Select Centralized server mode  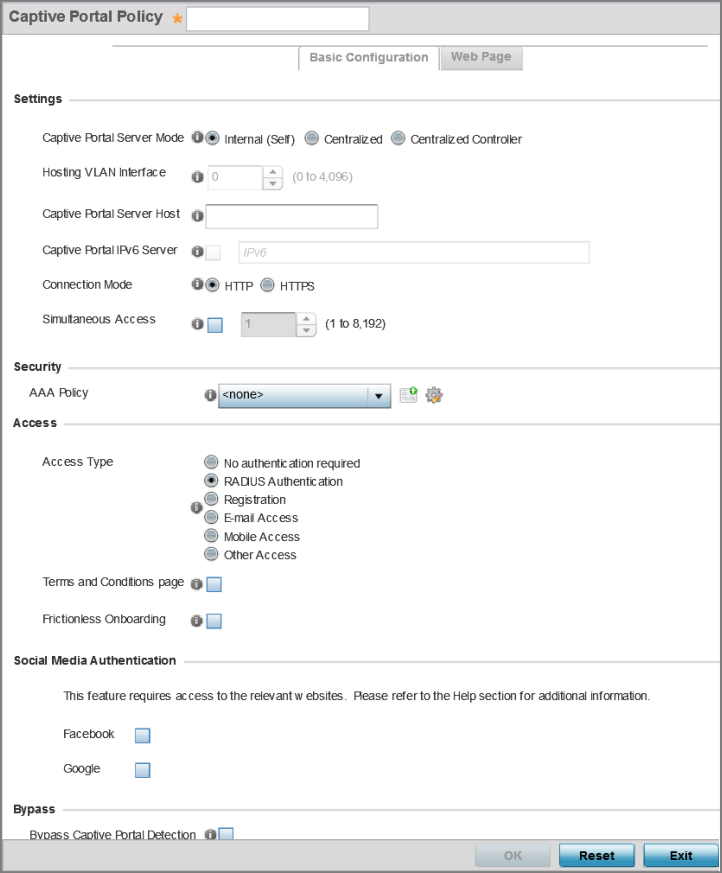312,138
